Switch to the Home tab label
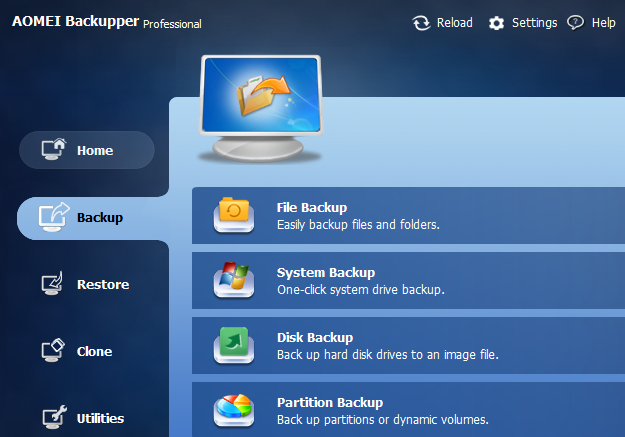The width and height of the screenshot is (625, 437). tap(95, 151)
